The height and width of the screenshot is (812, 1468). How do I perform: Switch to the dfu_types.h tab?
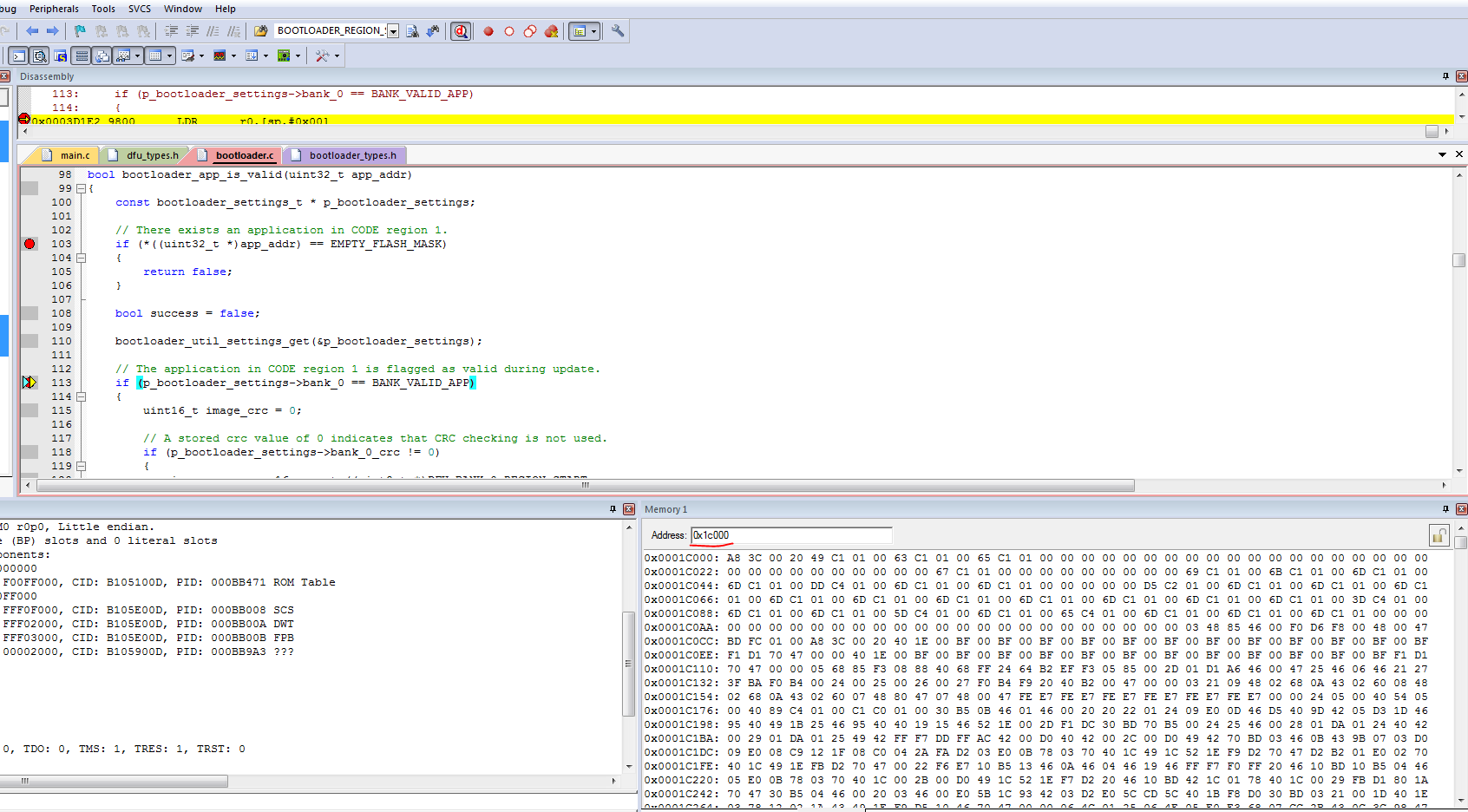click(x=144, y=155)
